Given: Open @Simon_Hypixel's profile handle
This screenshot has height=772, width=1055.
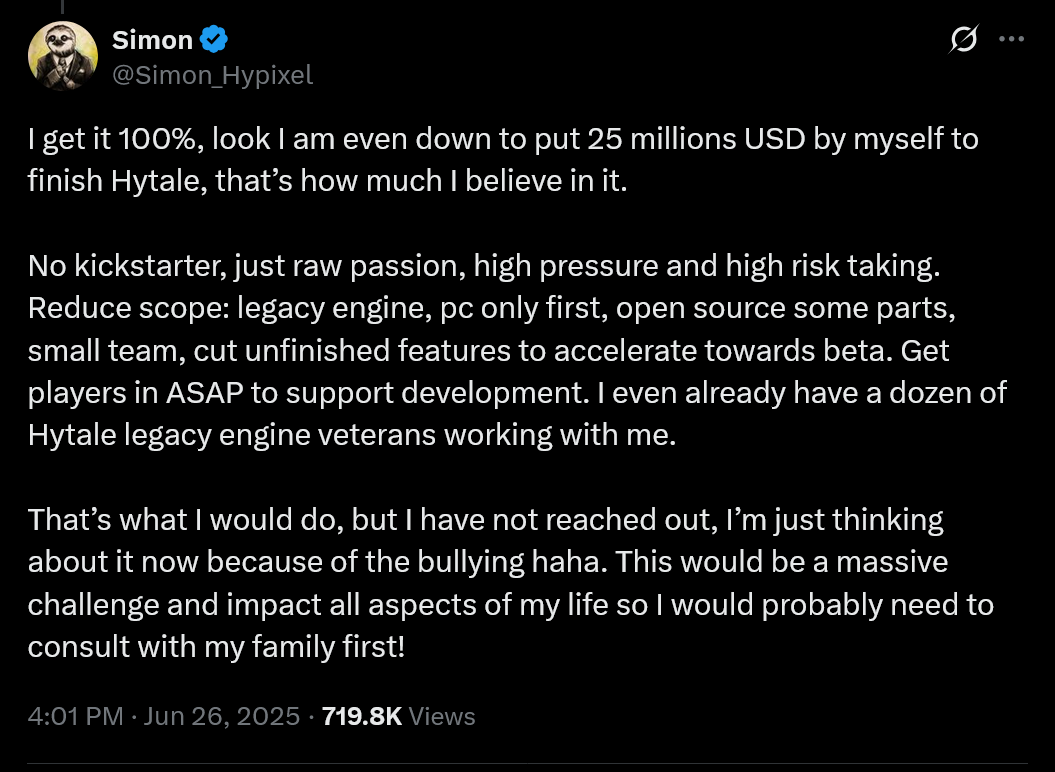Looking at the screenshot, I should coord(212,75).
